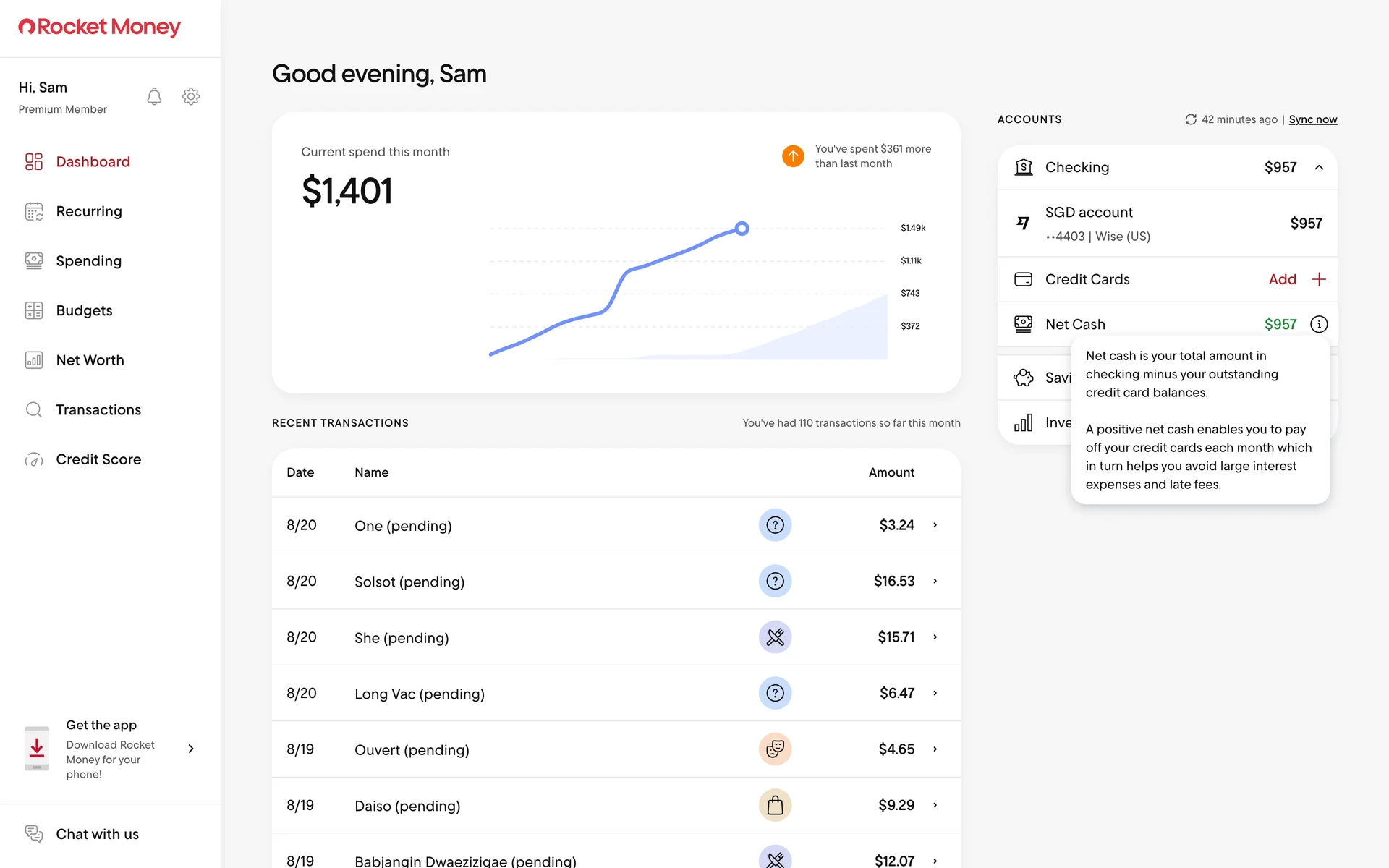
Task: Click the plus icon beside Credit Cards
Action: click(1319, 279)
